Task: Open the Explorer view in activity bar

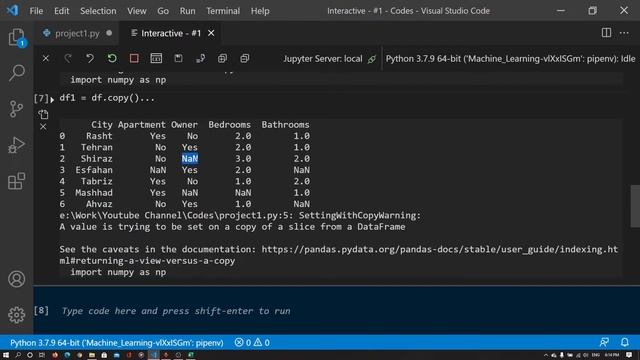Action: [x=16, y=37]
